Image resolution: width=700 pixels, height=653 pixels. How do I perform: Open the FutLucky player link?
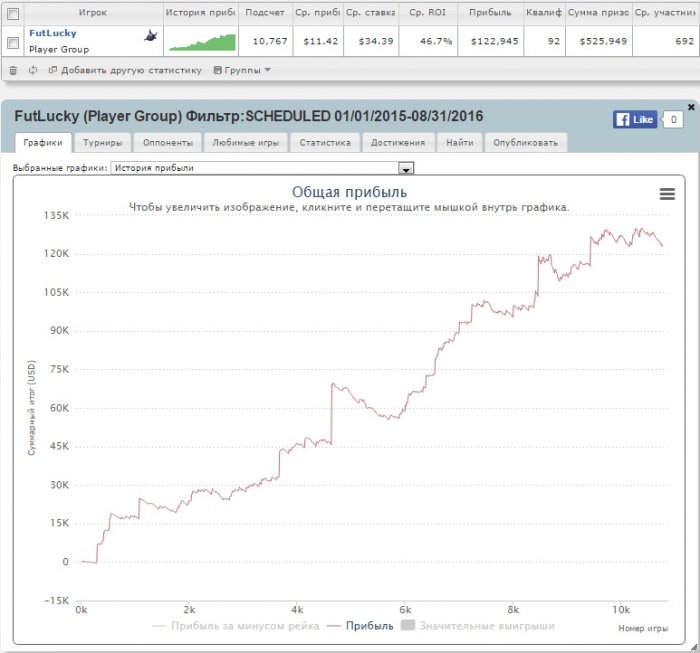53,33
